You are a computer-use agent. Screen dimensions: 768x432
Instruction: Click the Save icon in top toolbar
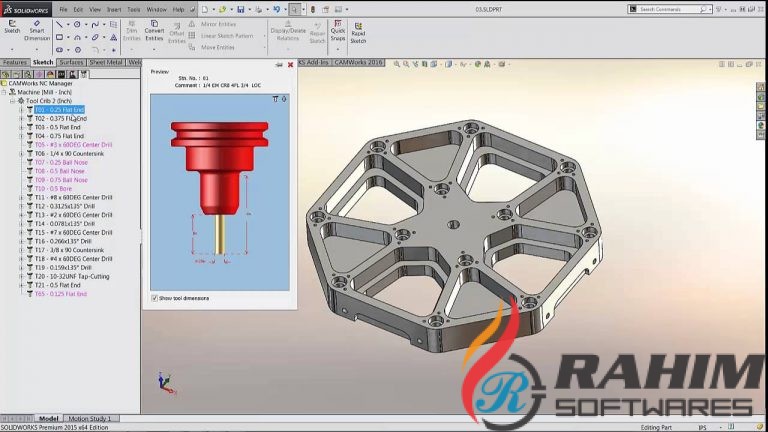click(240, 9)
